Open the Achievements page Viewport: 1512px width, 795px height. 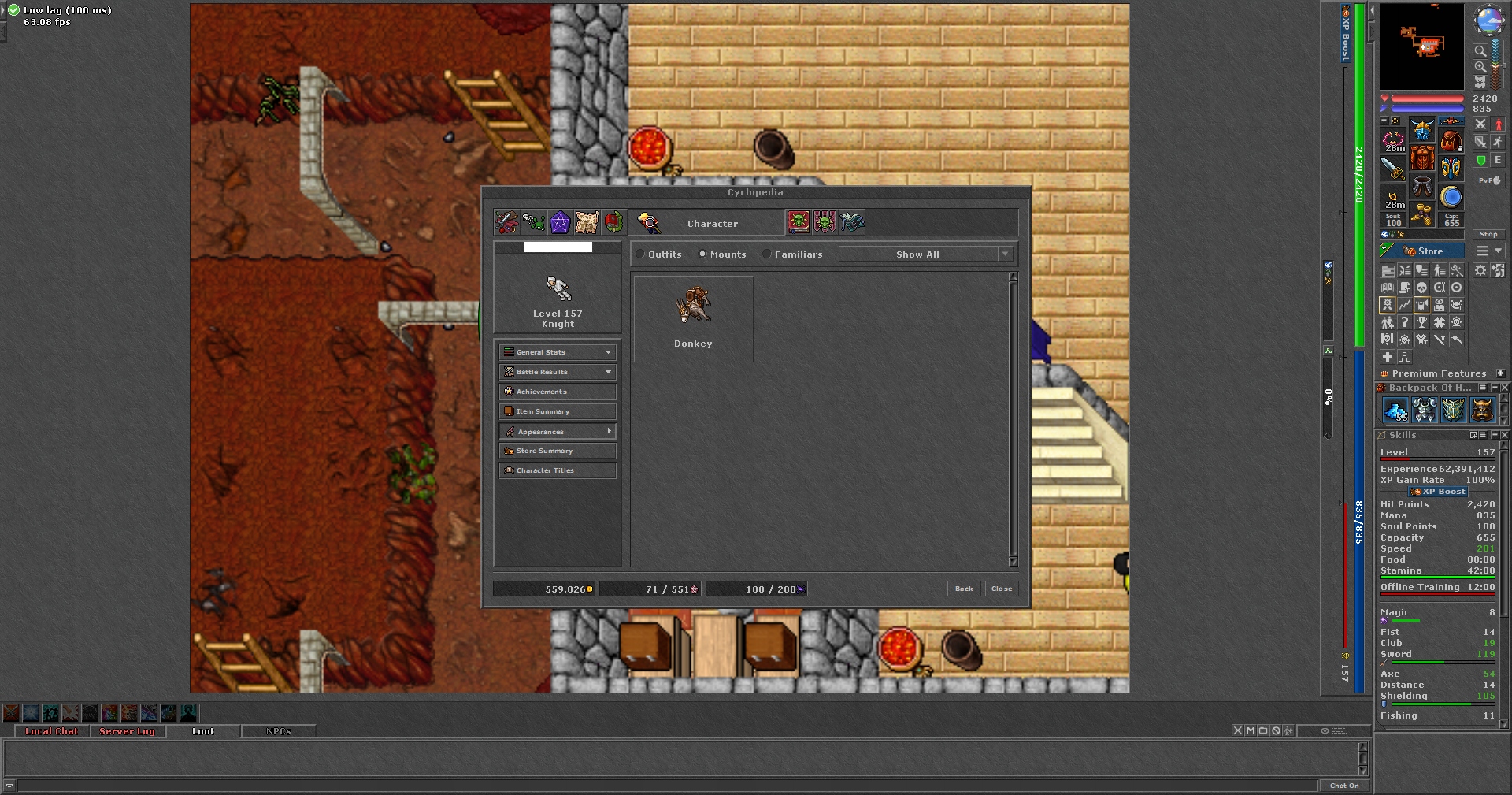(x=558, y=392)
